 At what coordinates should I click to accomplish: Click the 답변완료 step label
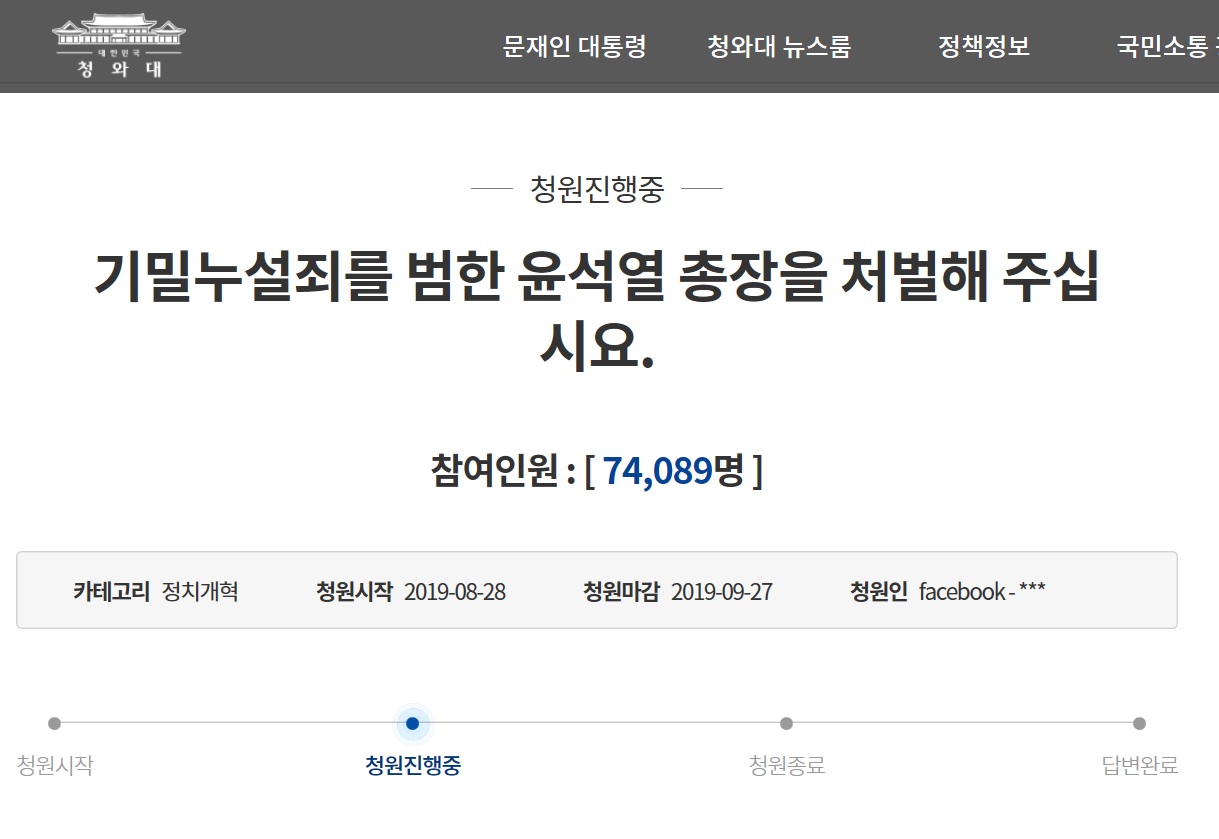coord(1140,766)
